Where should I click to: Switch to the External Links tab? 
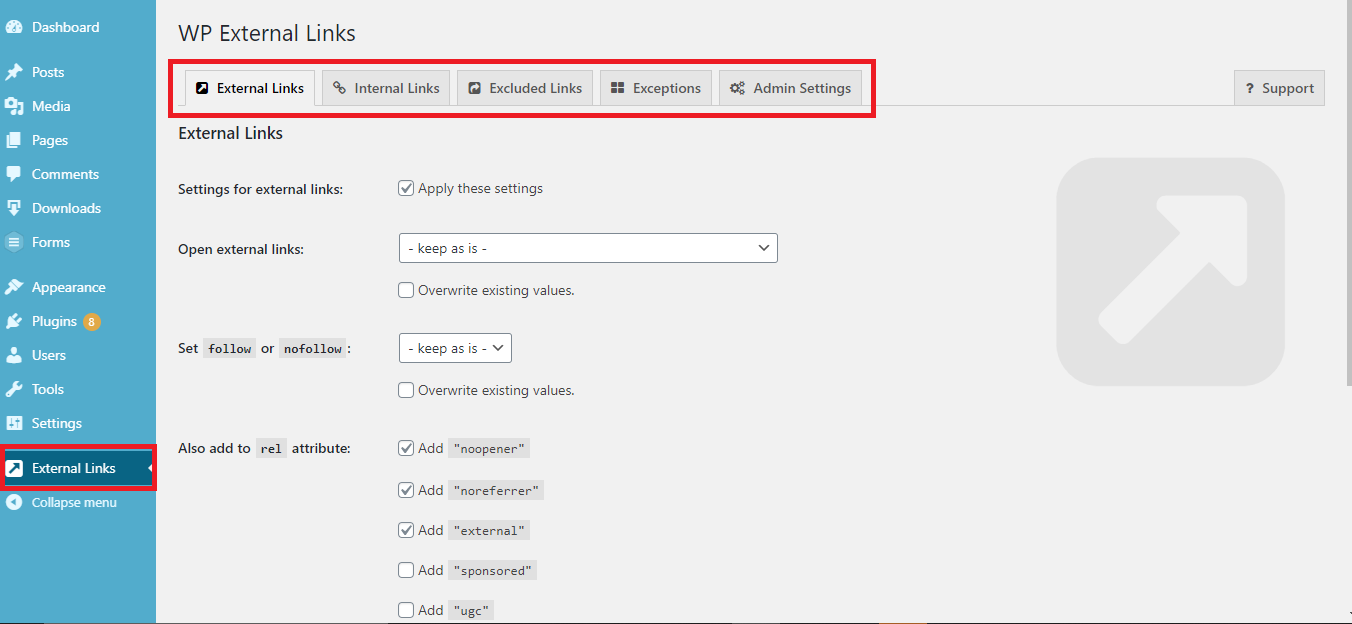coord(251,88)
